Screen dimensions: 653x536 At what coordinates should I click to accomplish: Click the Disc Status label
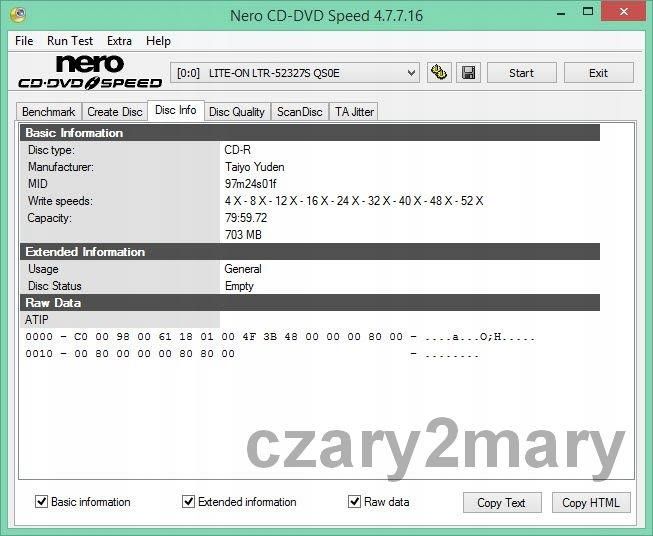pos(55,286)
